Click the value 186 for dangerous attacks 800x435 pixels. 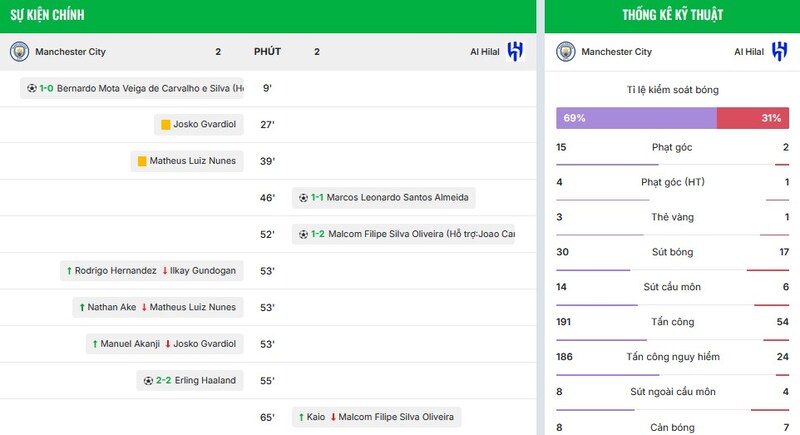pos(564,357)
